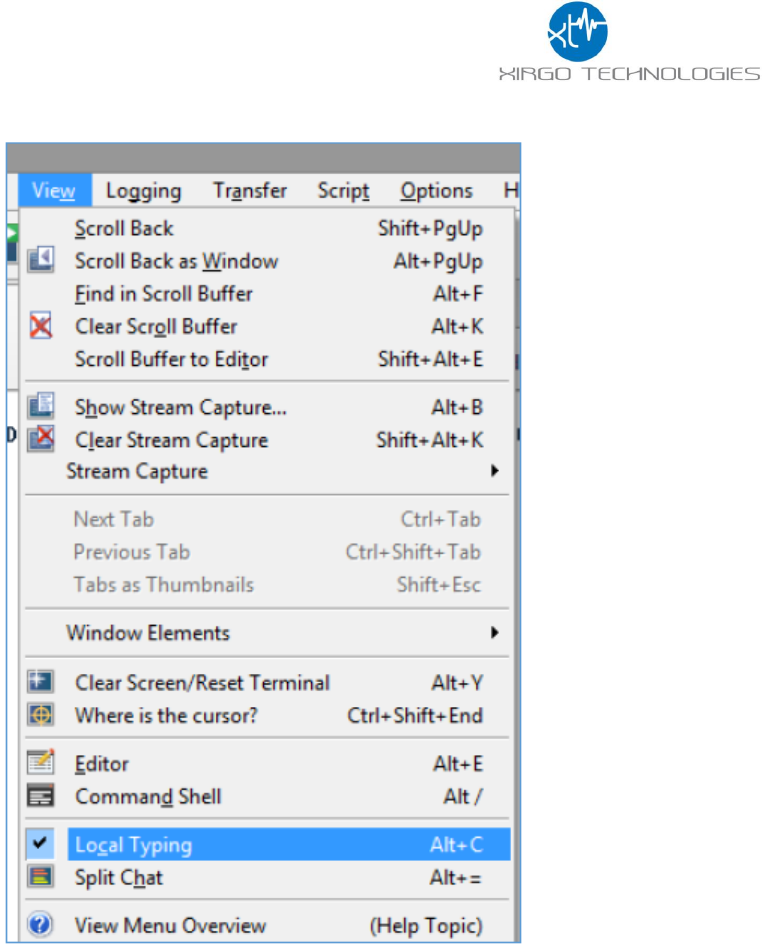
Task: Click the Clear Screen/Reset Terminal icon
Action: 41,683
